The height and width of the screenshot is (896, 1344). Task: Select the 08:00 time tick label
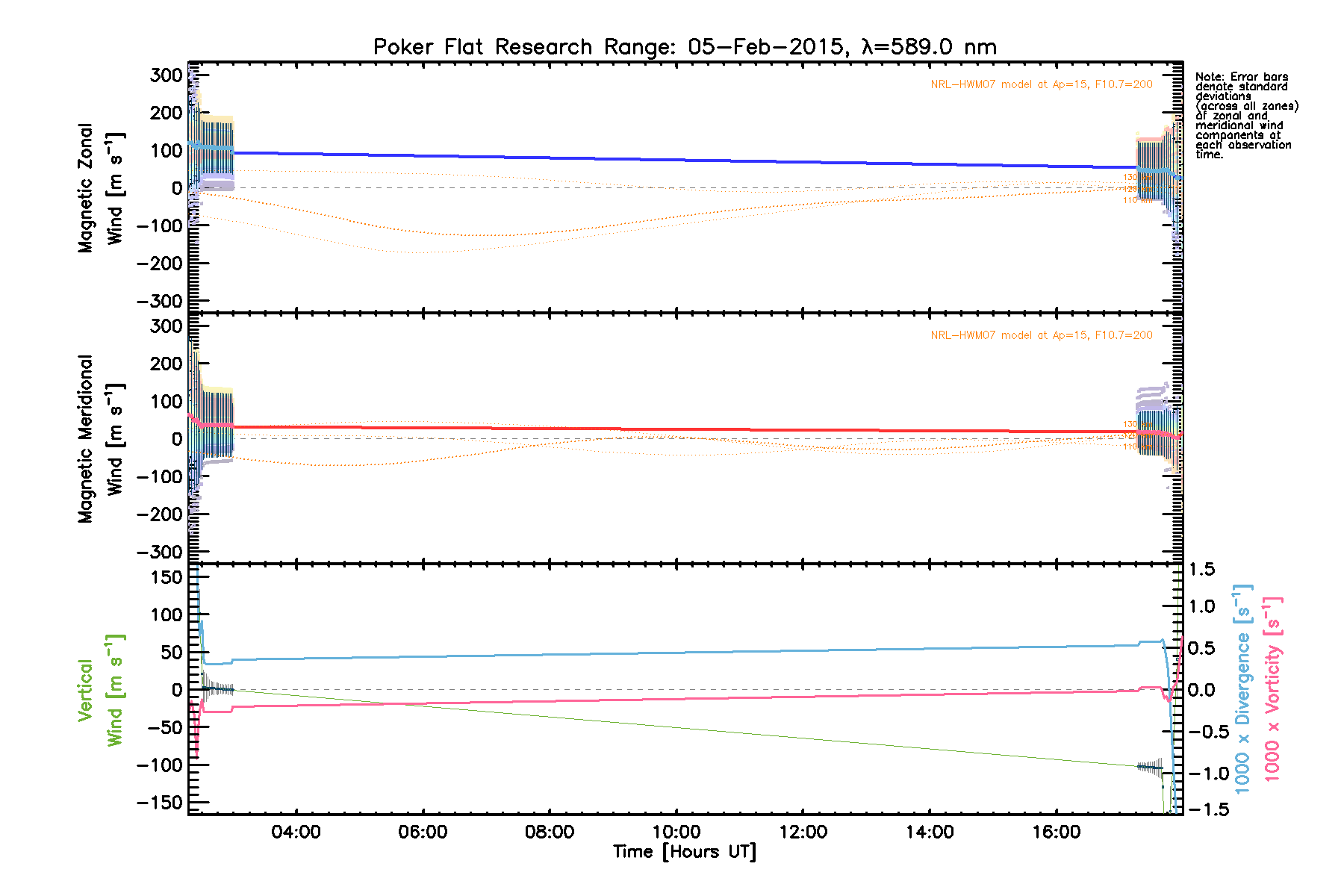[550, 833]
